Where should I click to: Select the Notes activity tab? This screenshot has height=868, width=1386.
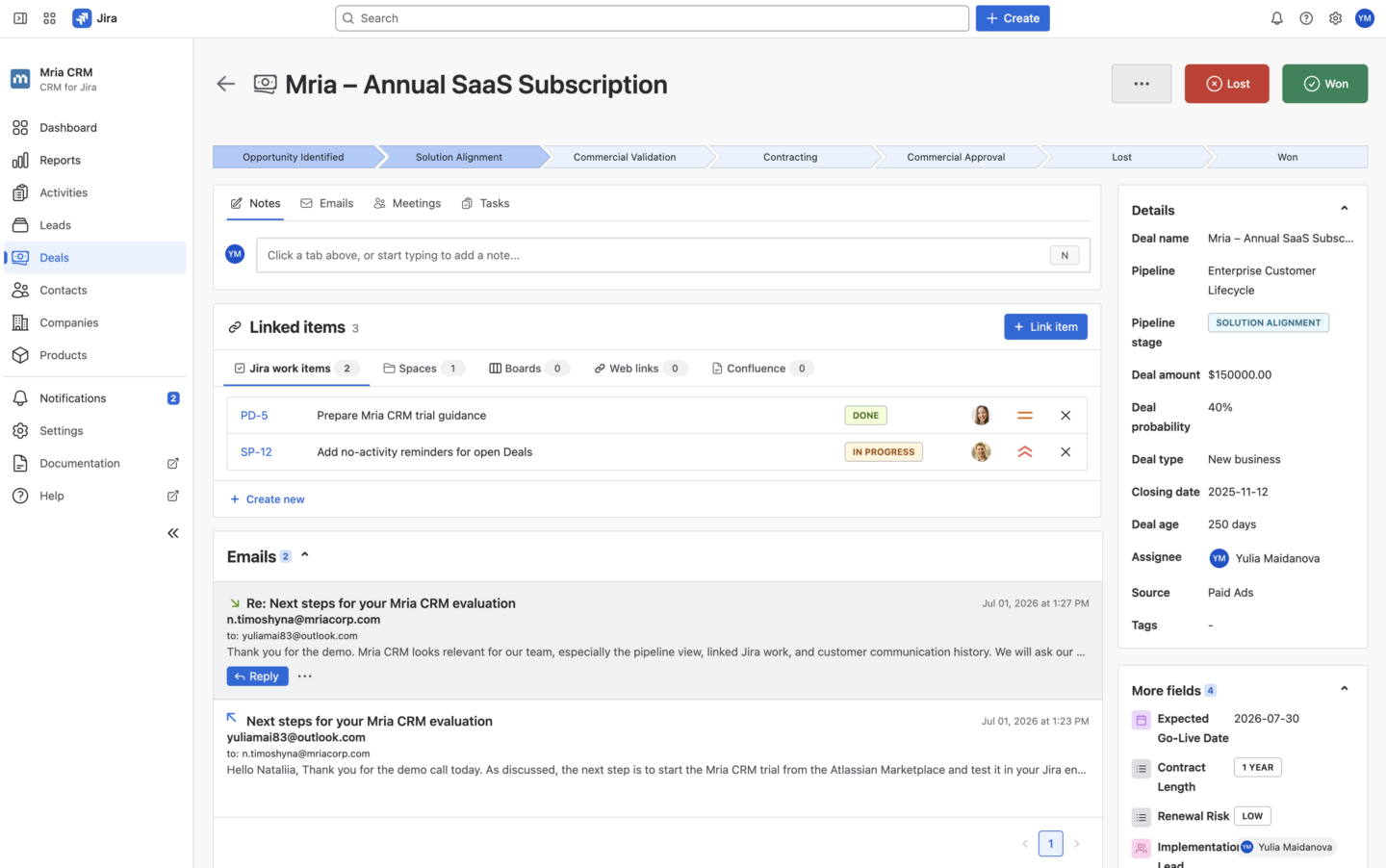point(256,203)
